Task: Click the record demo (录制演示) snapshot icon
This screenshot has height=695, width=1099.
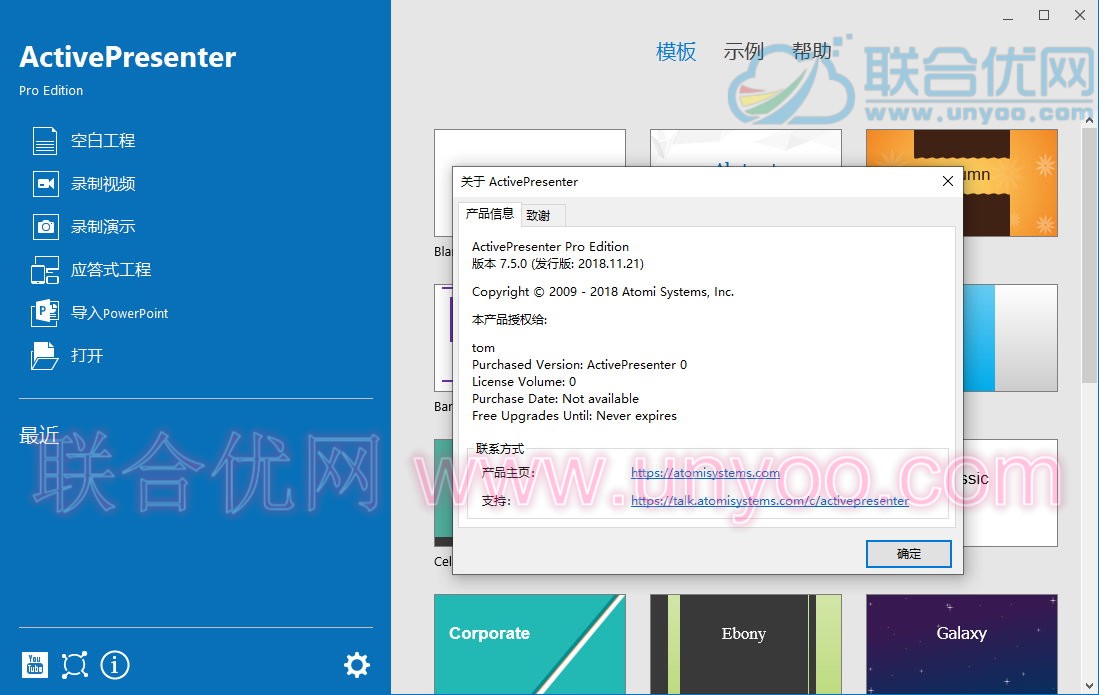Action: (x=46, y=227)
